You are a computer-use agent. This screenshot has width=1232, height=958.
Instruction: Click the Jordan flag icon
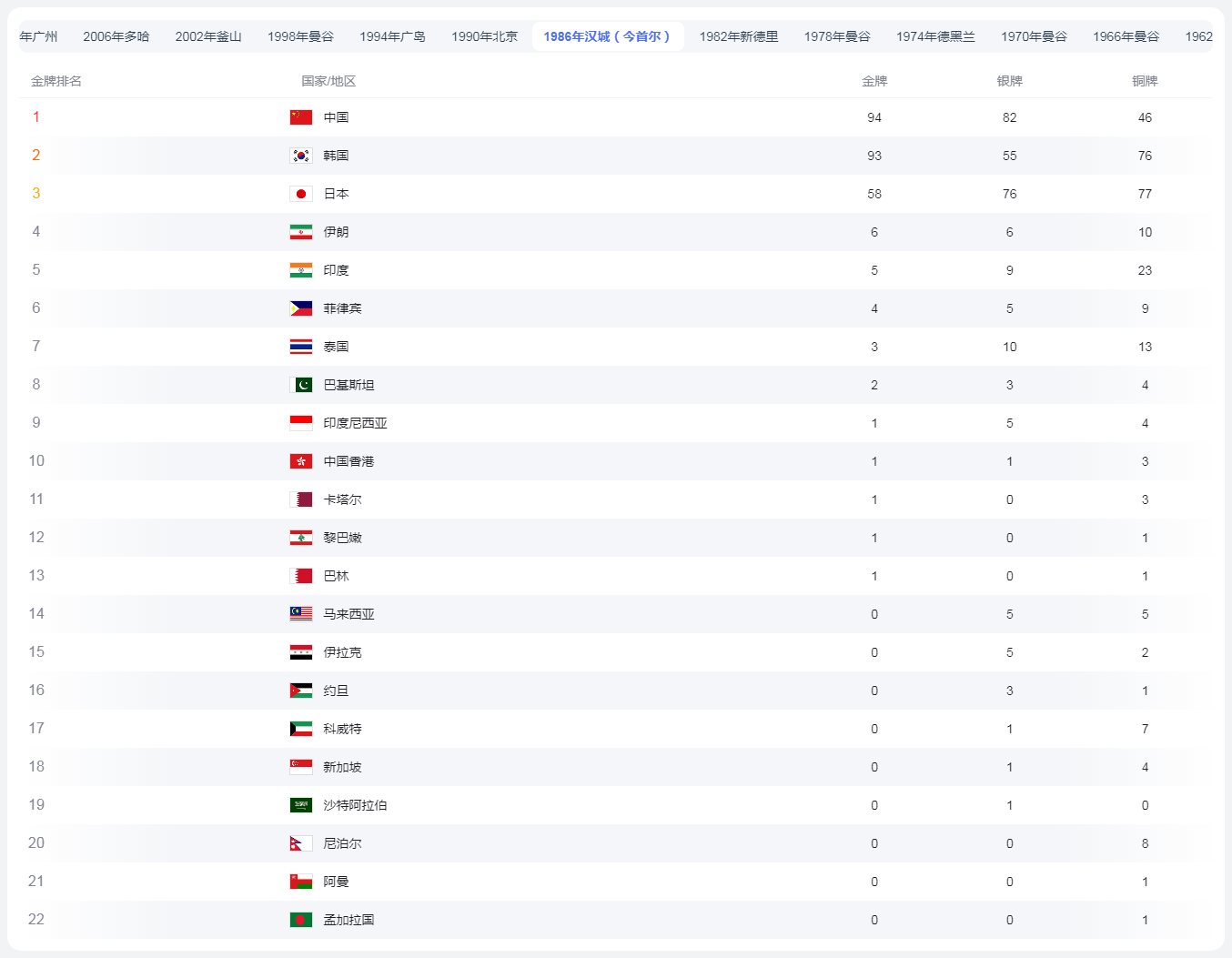point(301,691)
